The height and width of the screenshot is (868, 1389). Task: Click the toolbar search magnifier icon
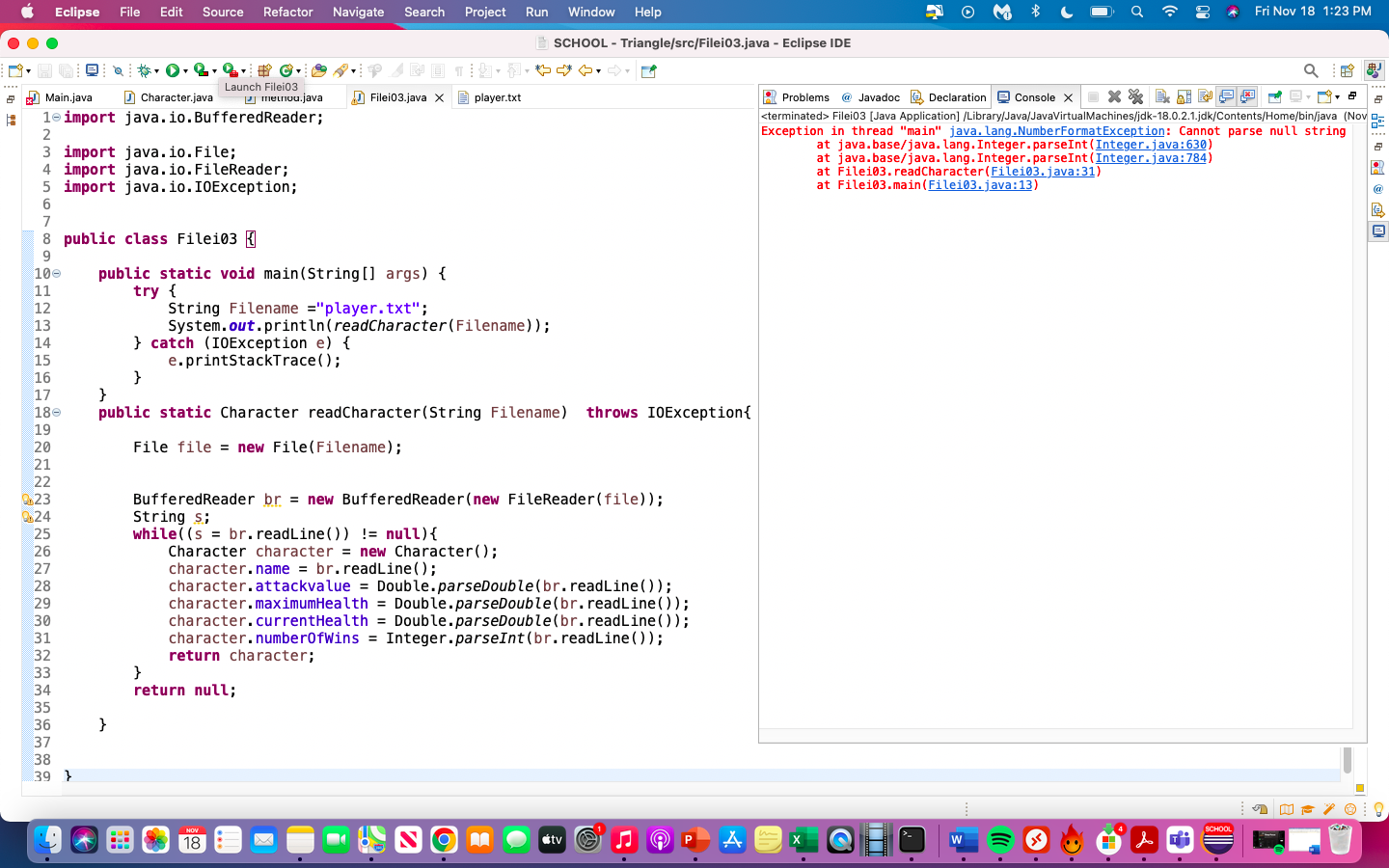coord(1311,70)
